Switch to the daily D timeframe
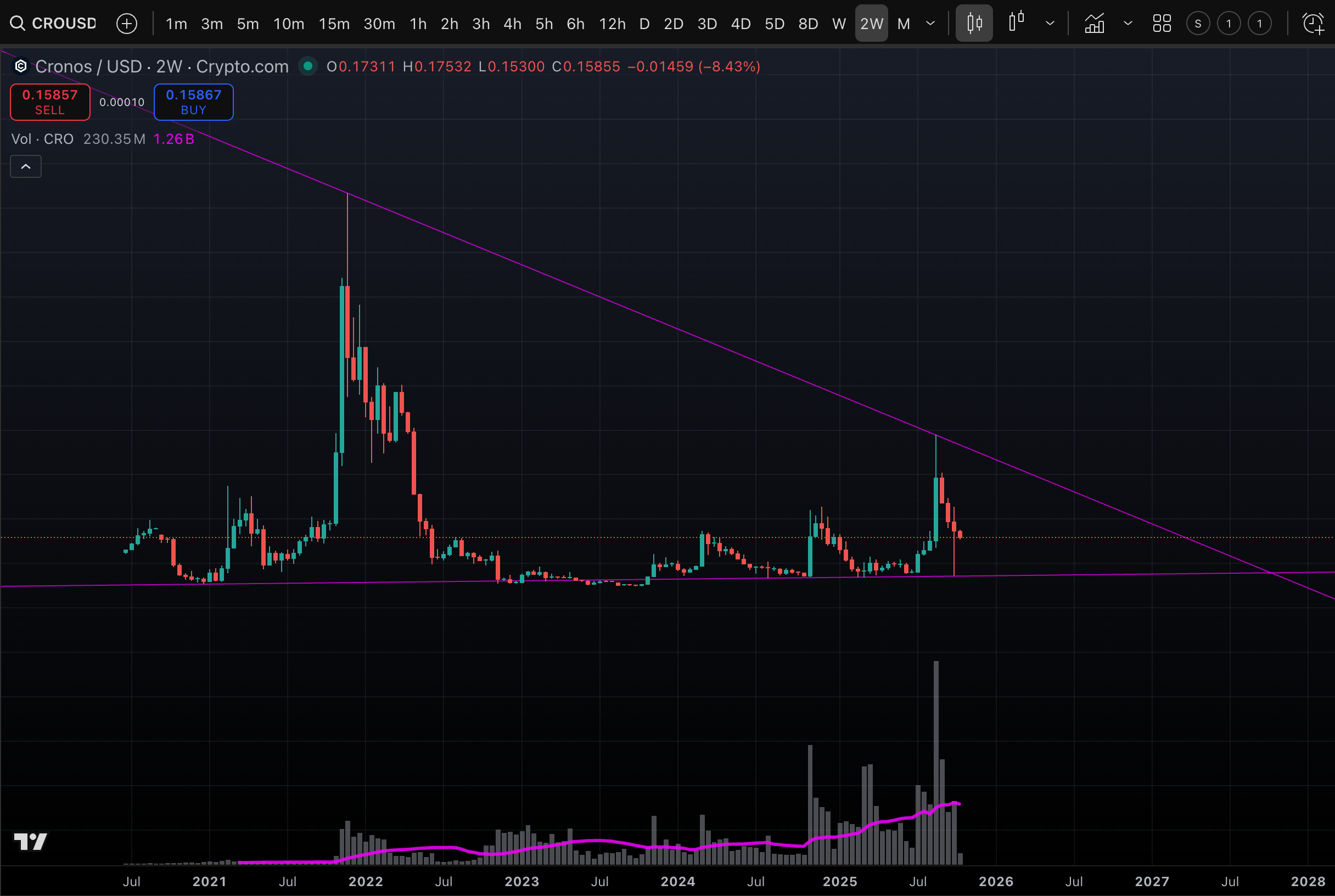 [644, 24]
